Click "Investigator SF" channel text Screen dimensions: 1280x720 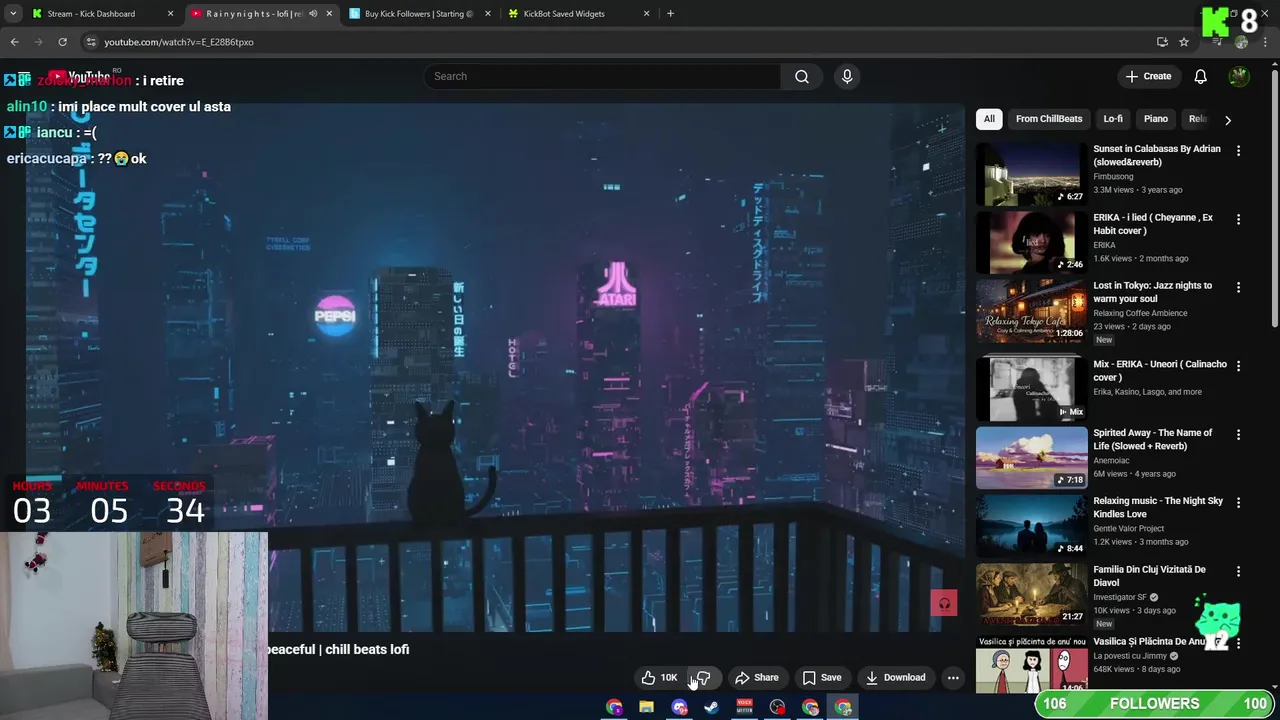pos(1120,597)
